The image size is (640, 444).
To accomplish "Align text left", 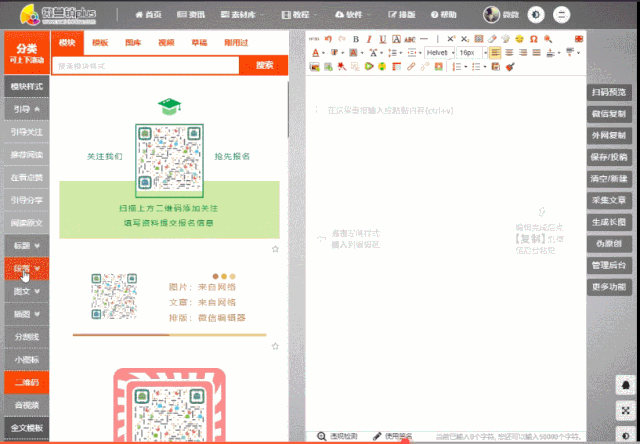I will [495, 53].
